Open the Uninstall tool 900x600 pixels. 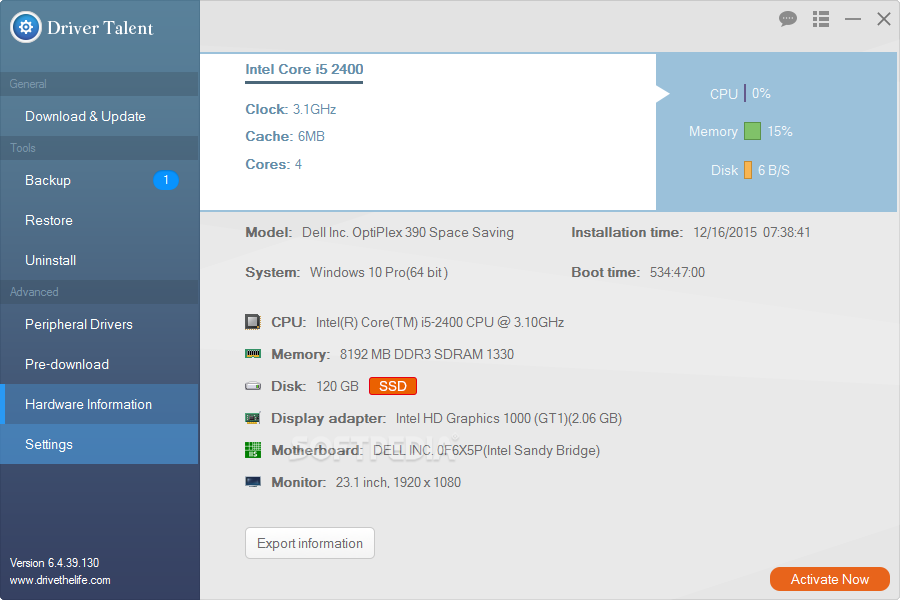[x=99, y=260]
